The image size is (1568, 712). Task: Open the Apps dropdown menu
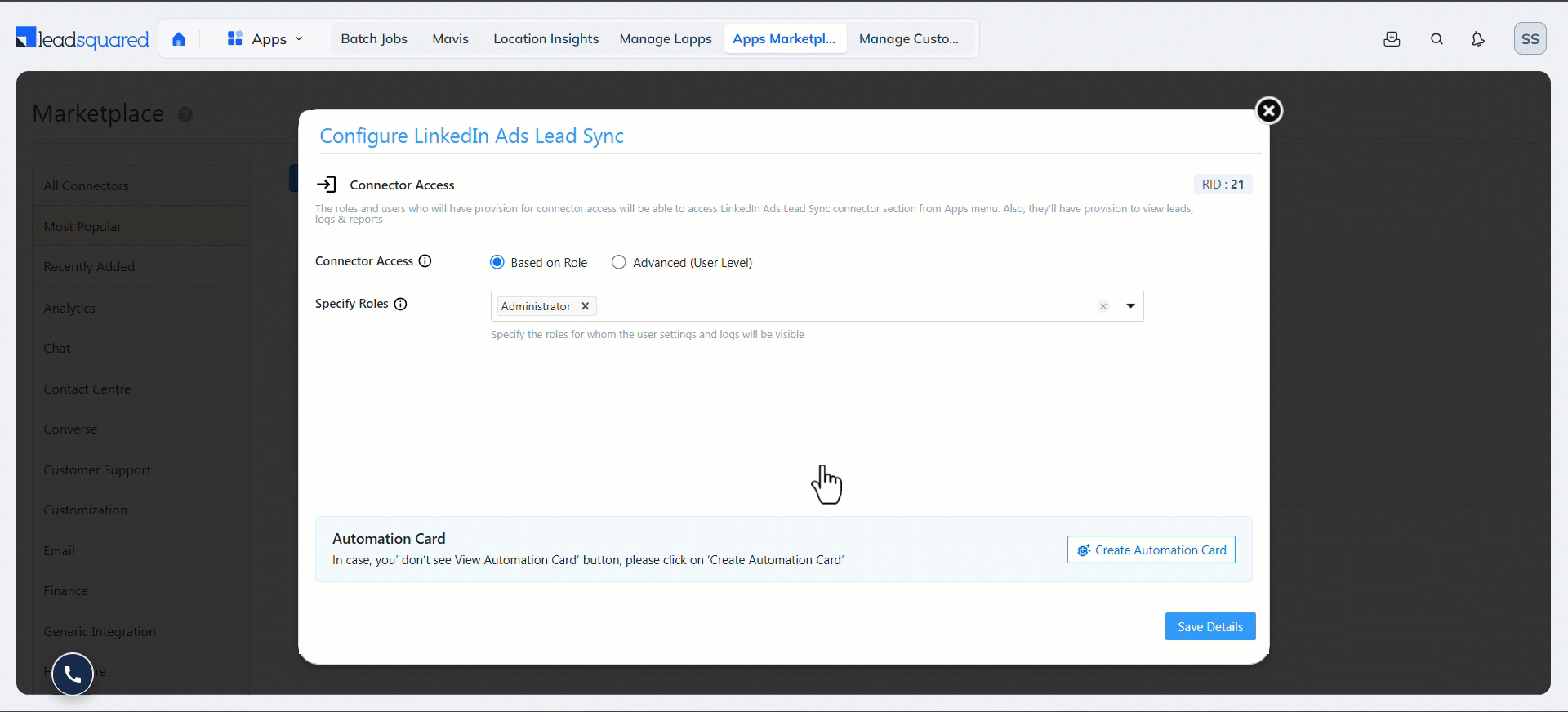pos(265,38)
